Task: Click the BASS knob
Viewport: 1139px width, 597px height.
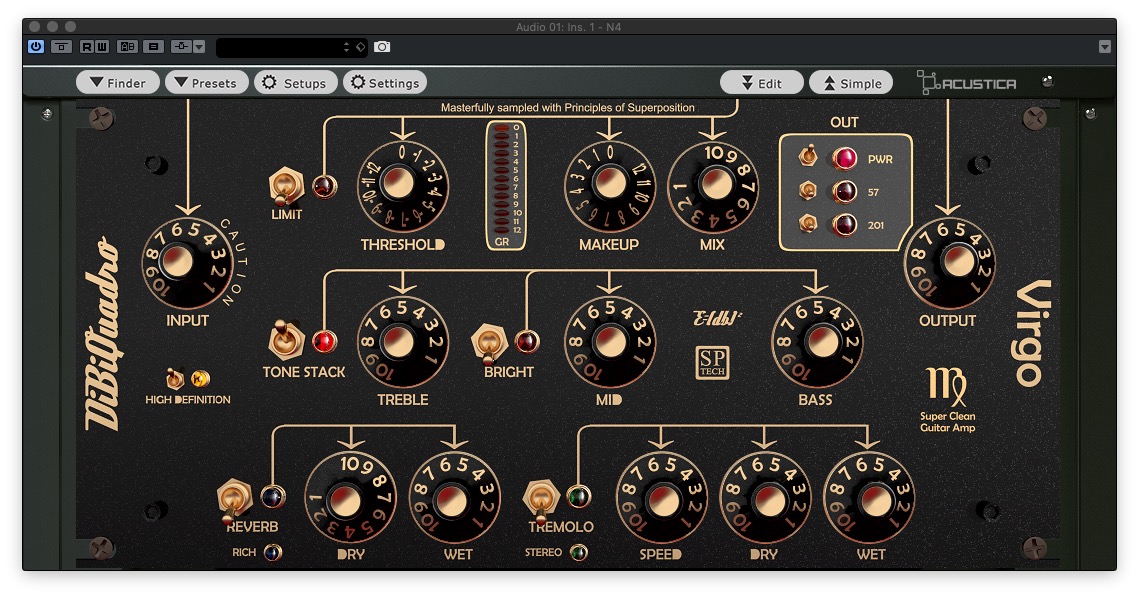Action: [816, 342]
